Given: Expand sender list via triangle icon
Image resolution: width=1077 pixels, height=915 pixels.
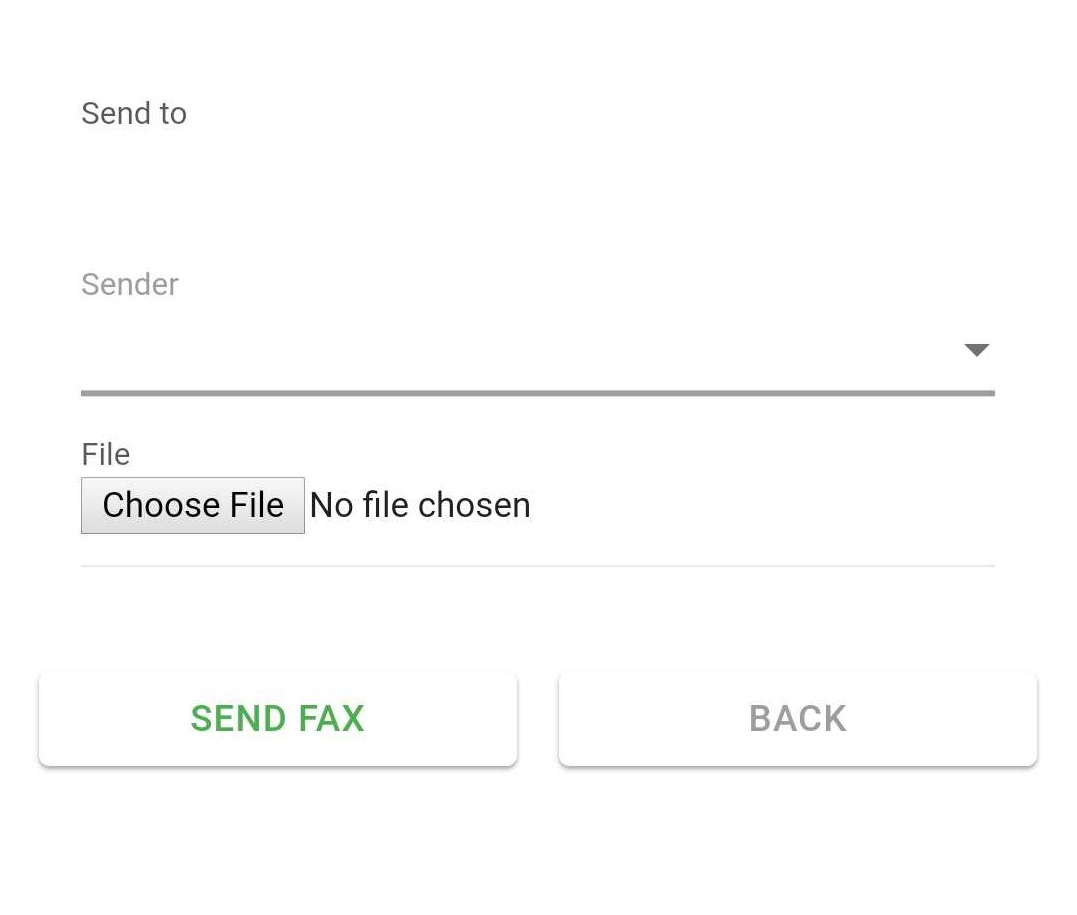Looking at the screenshot, I should (x=976, y=350).
